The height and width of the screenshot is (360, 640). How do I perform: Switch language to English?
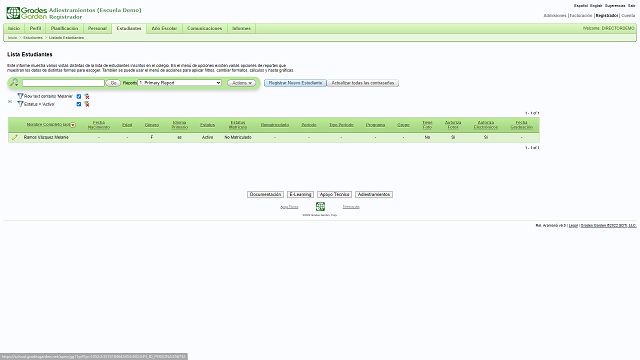(x=596, y=6)
